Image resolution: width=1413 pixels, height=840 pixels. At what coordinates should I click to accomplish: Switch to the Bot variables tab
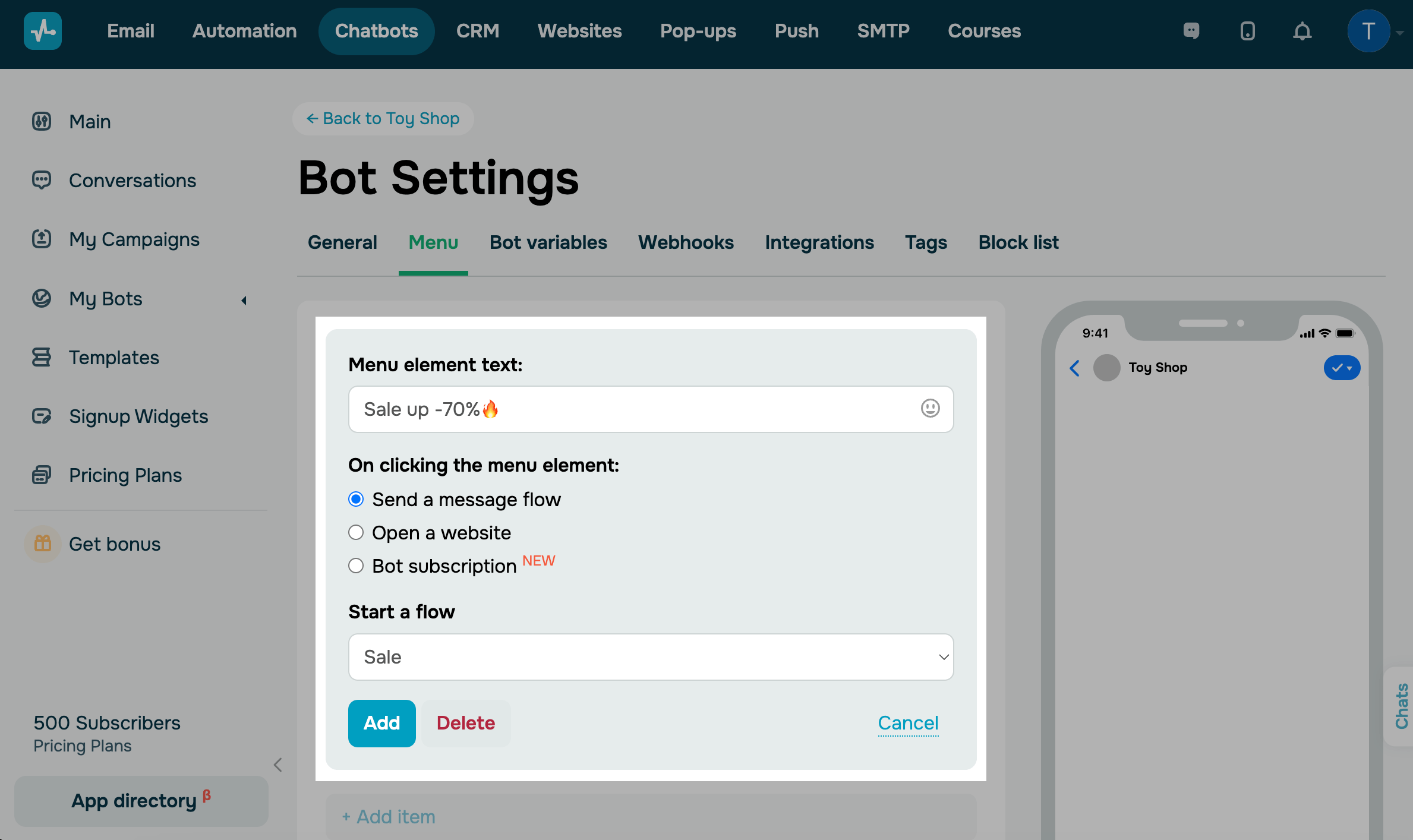click(x=548, y=242)
